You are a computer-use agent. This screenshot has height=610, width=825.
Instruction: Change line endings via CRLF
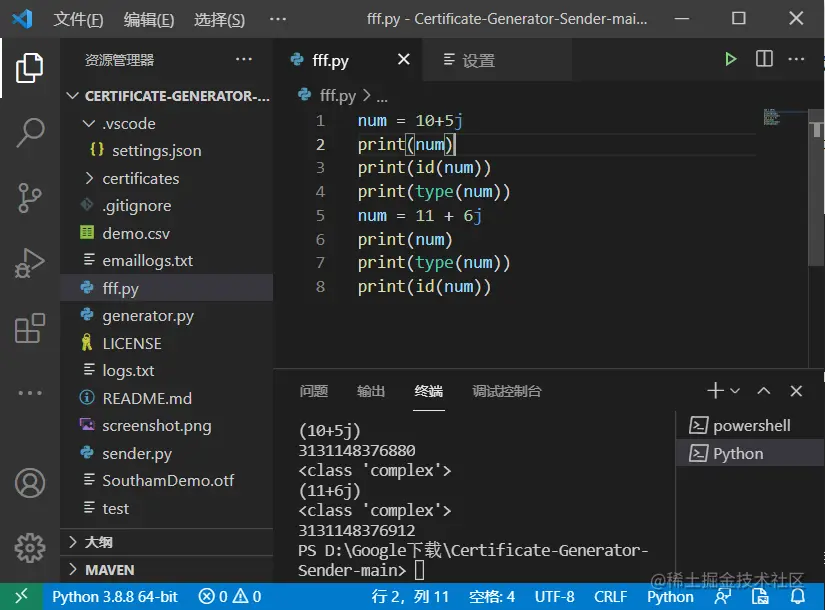tap(610, 596)
